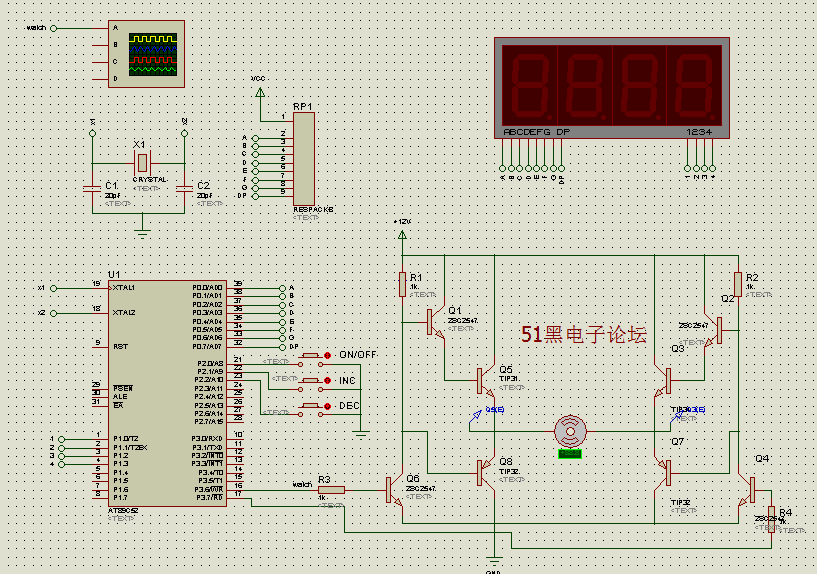
Task: Click the TIP31 label under Q5
Action: pos(509,379)
